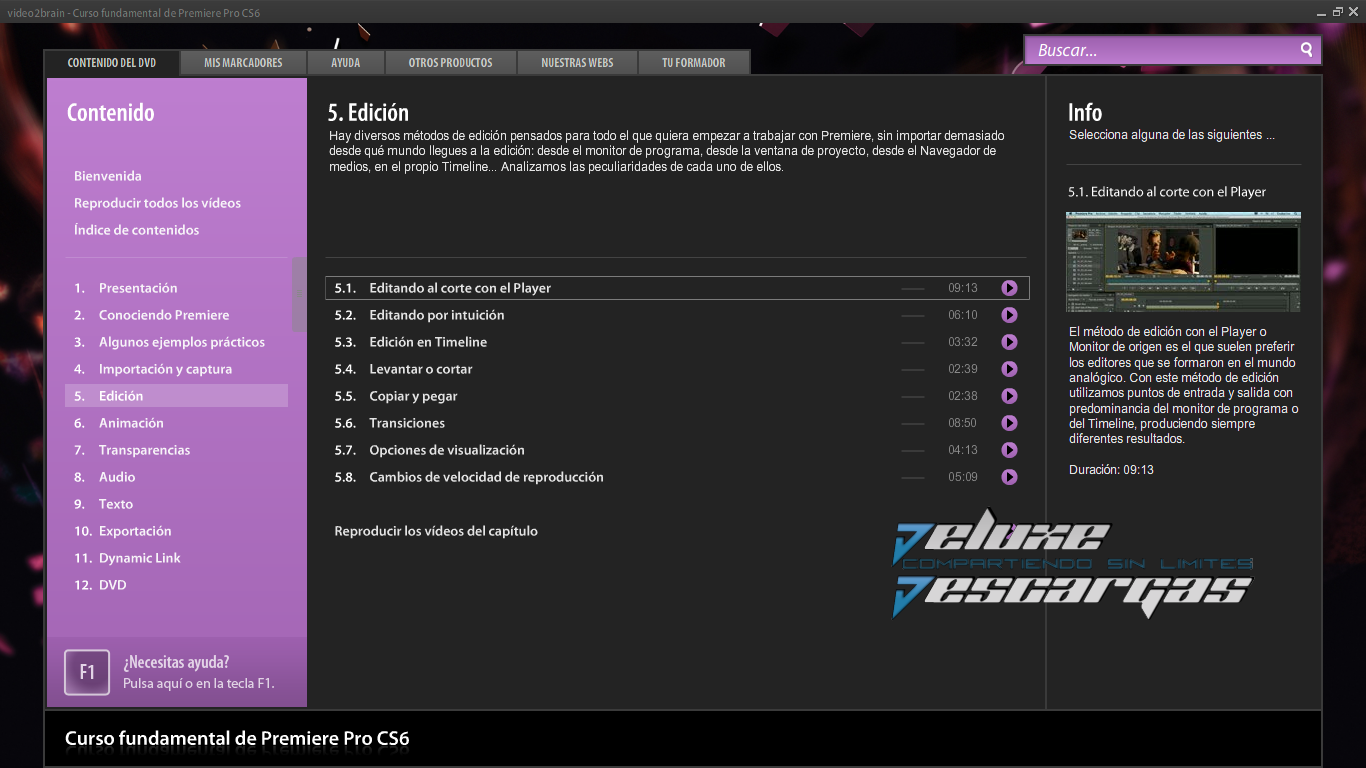Click the 08:50 duration value
The width and height of the screenshot is (1366, 768).
coord(963,423)
